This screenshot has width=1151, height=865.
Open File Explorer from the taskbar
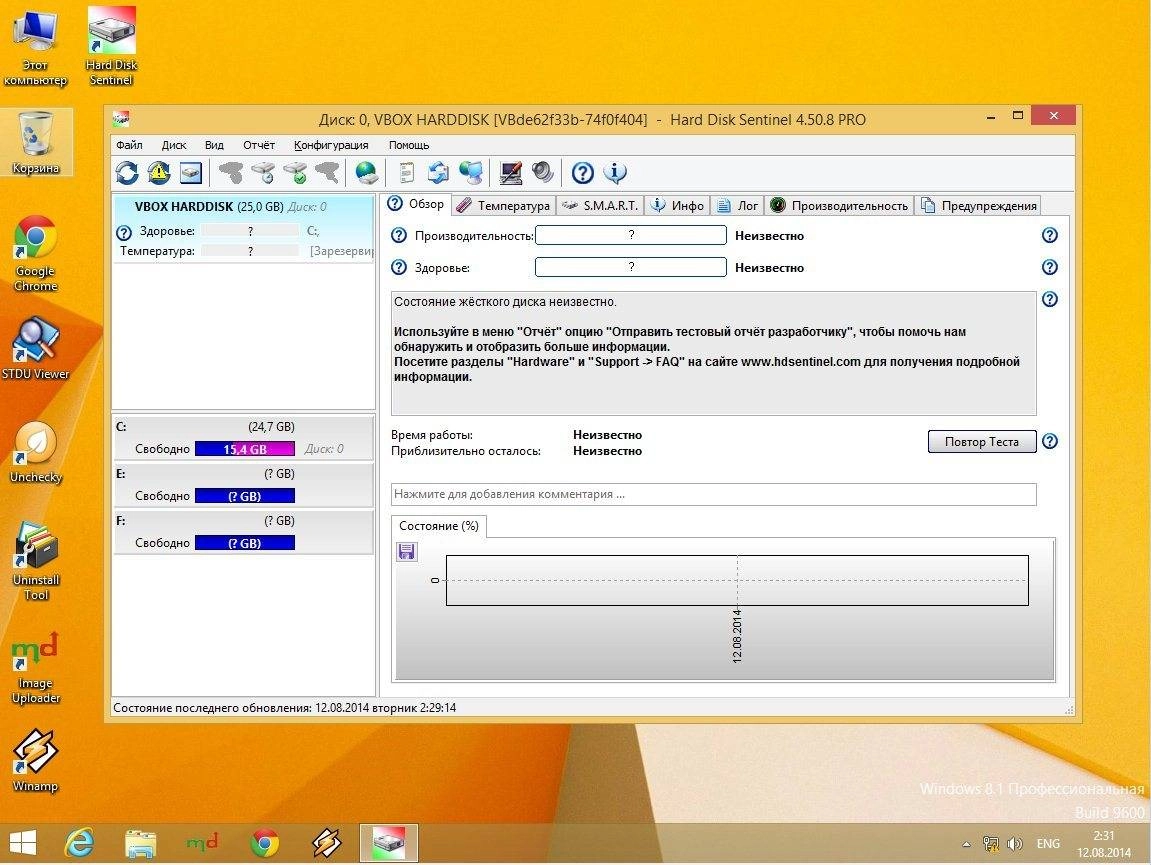140,843
